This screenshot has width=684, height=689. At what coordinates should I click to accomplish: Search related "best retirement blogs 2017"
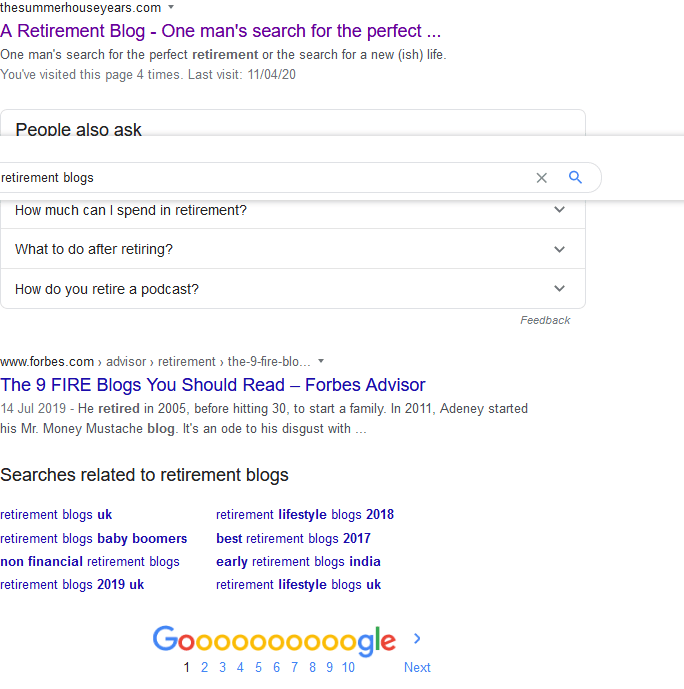click(x=293, y=538)
